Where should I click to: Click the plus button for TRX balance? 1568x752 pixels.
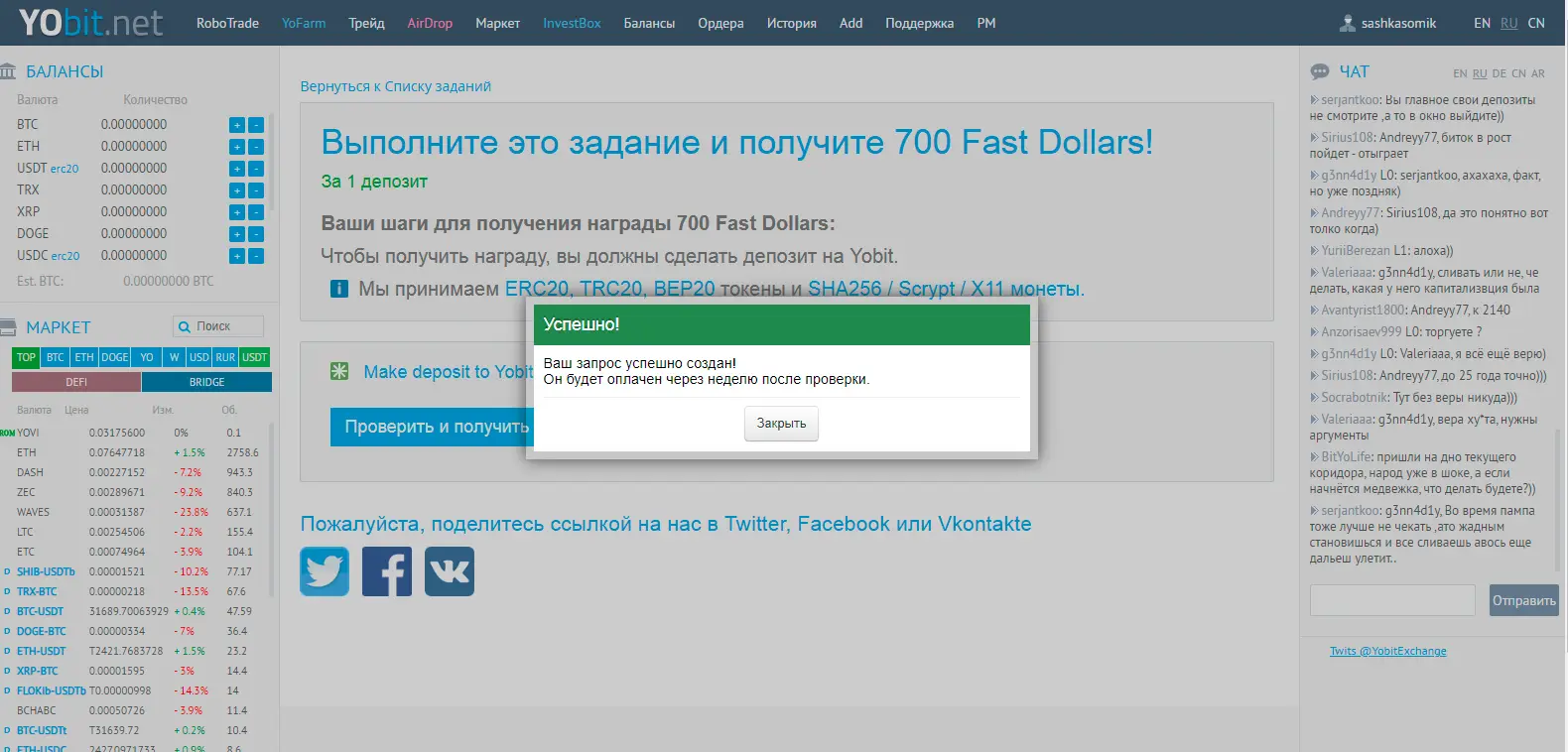pyautogui.click(x=236, y=190)
